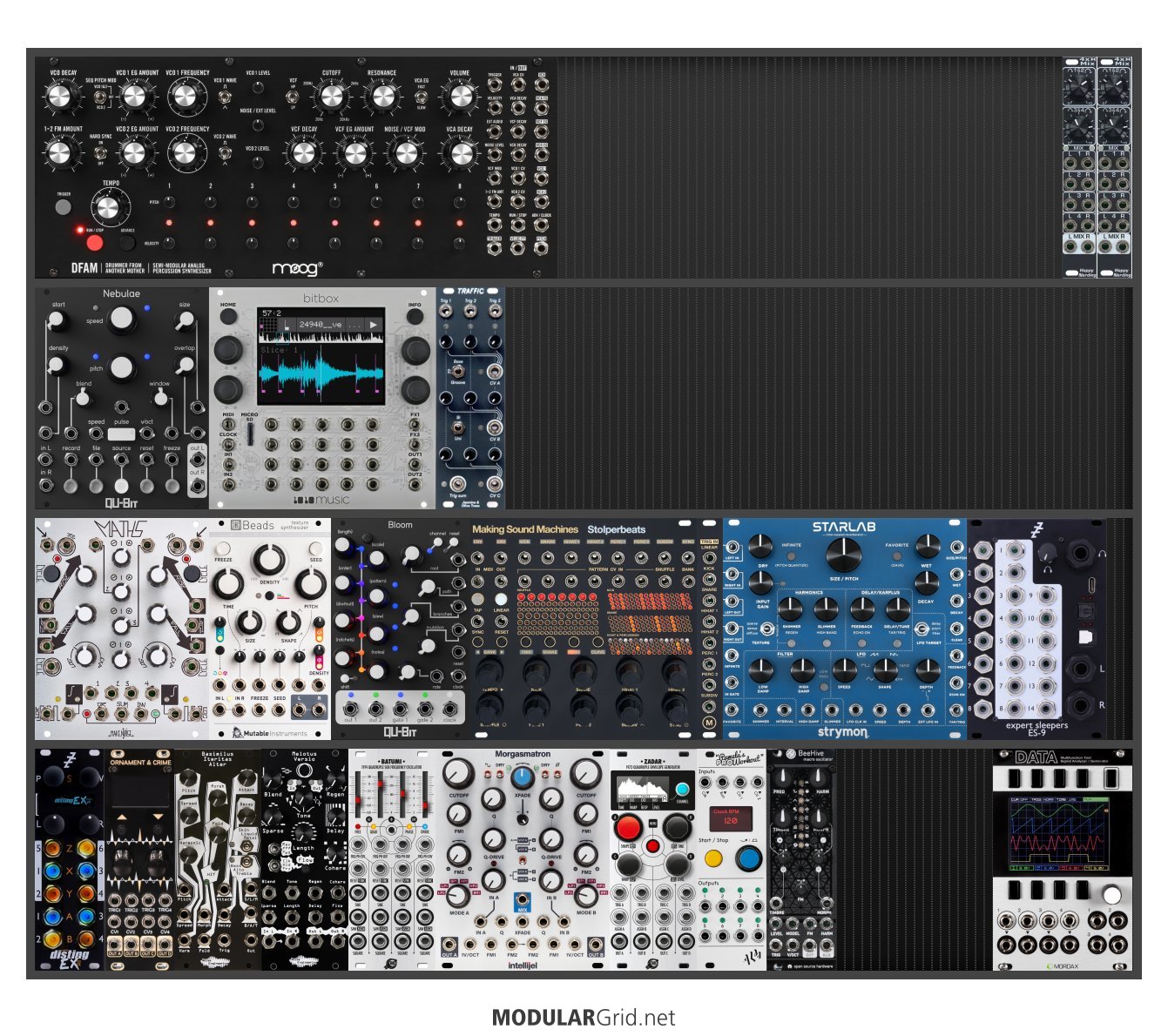The height and width of the screenshot is (1036, 1168).
Task: Click the DFAM VCO 1 FREQUENCY knob
Action: point(187,97)
